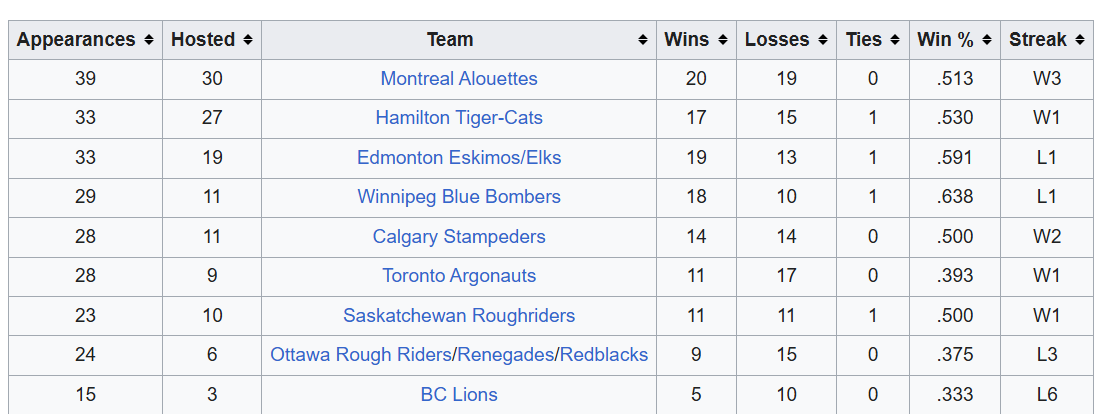
Task: Open the Hamilton Tiger-Cats team page
Action: click(459, 118)
